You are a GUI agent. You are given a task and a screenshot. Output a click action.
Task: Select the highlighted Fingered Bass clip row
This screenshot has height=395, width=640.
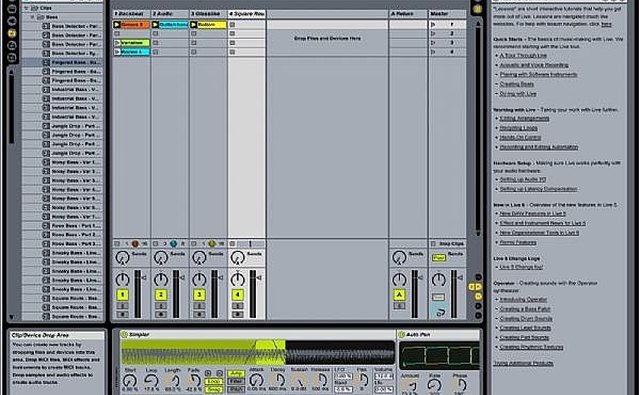tap(61, 62)
